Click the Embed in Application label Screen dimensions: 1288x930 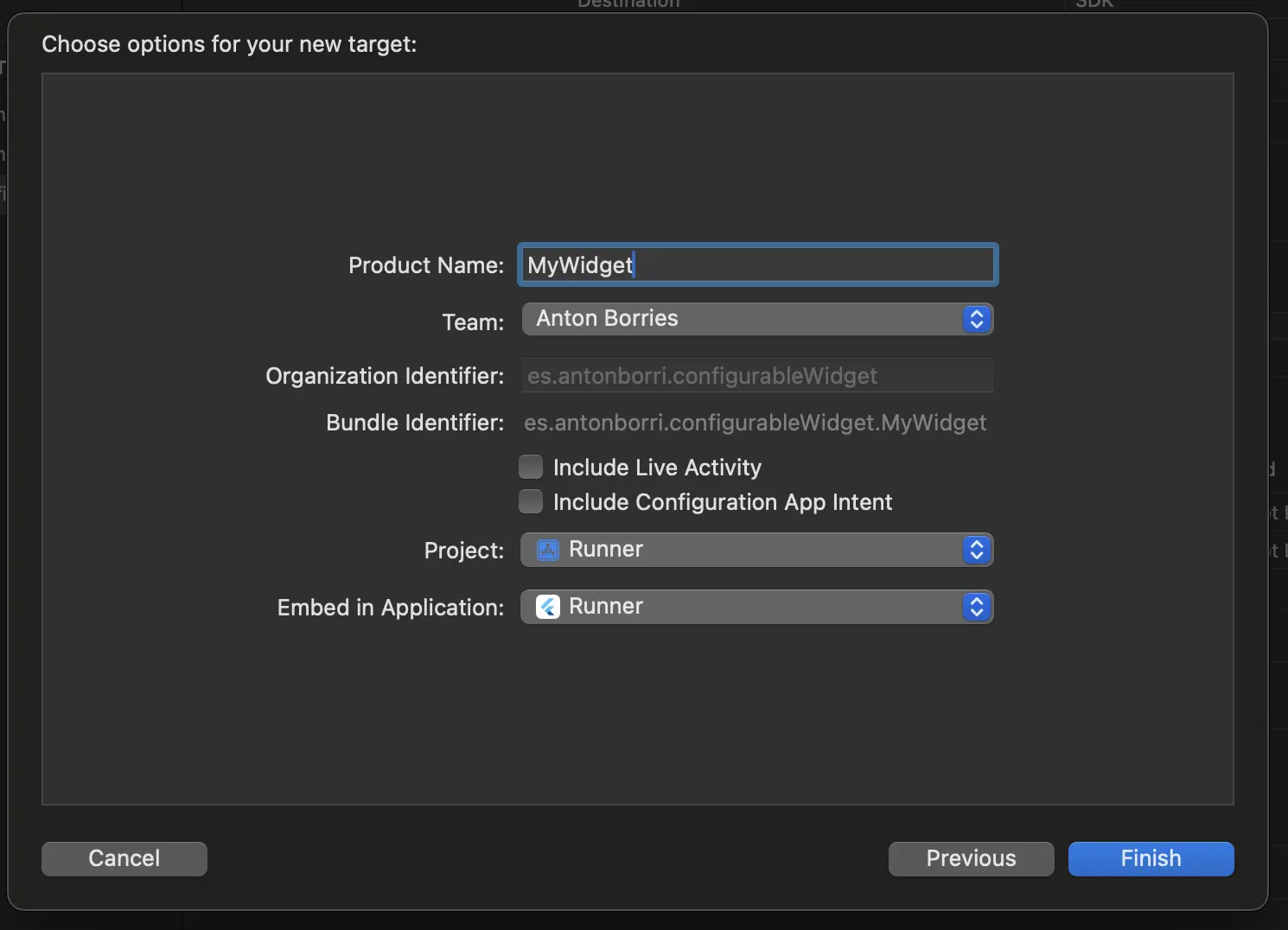point(391,608)
